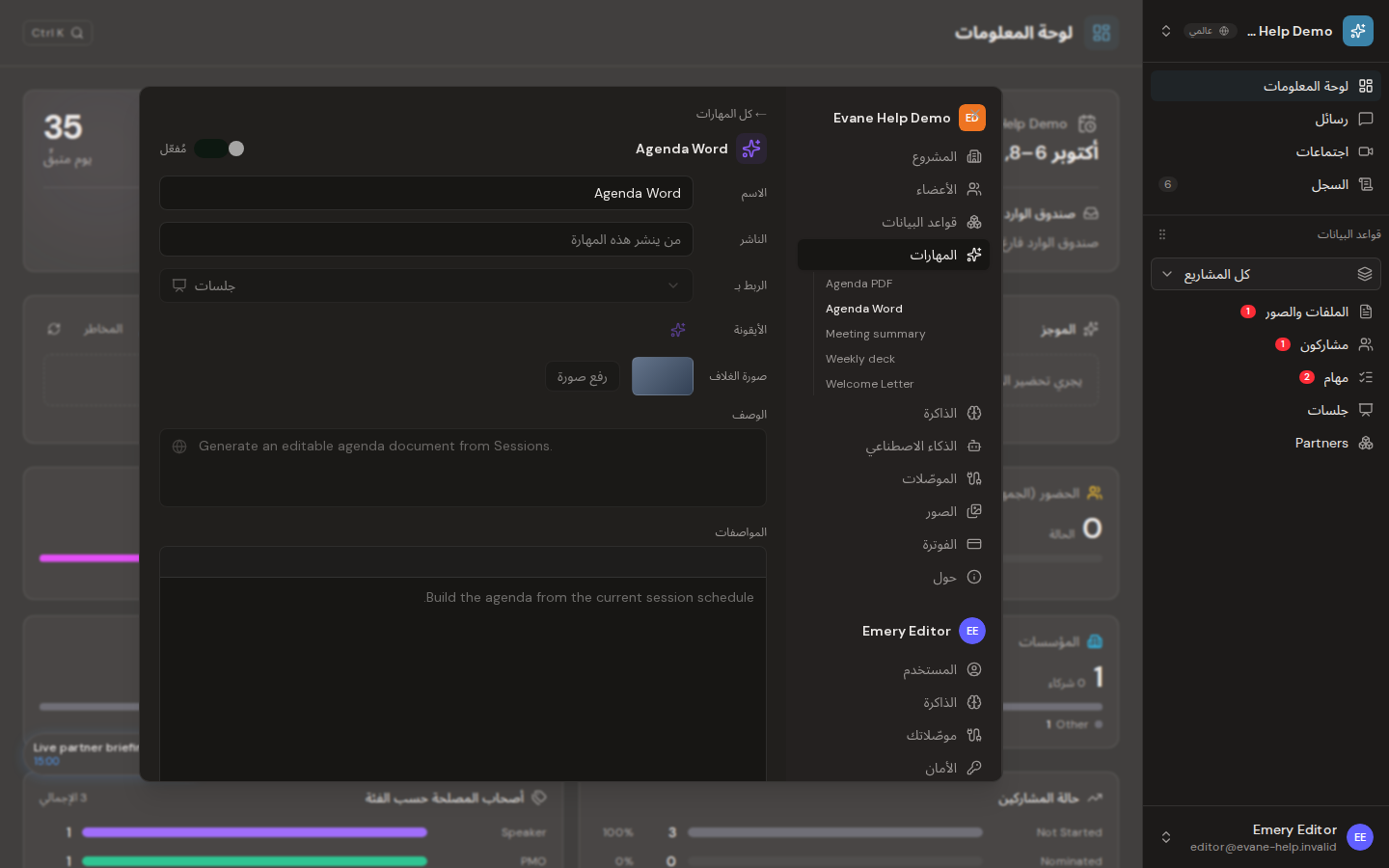Click the sidebar قواعد البيانات drag handle
The width and height of the screenshot is (1389, 868).
(1162, 234)
